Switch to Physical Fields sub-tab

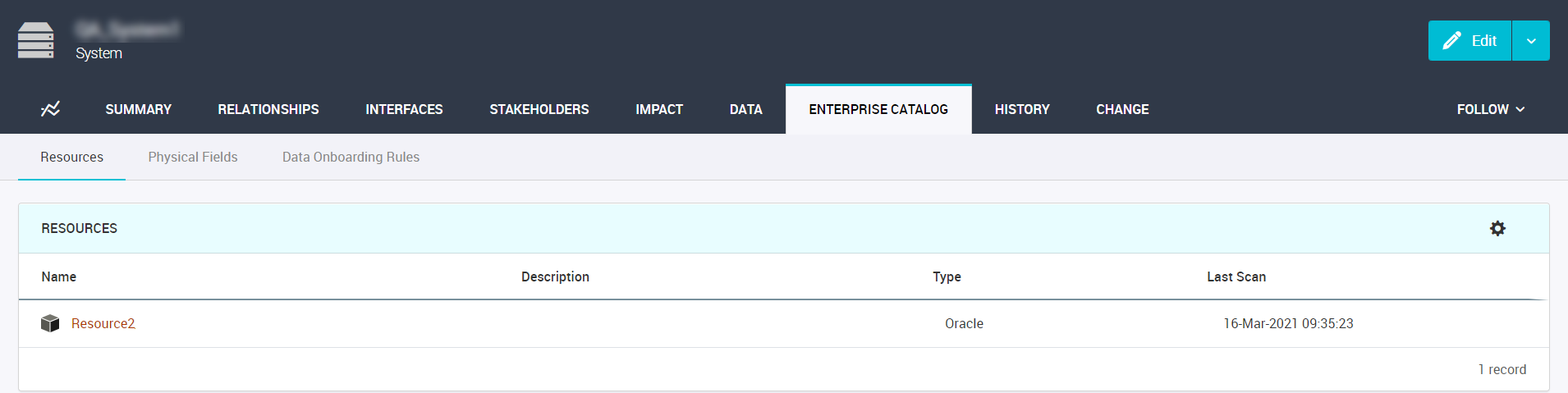[x=193, y=157]
